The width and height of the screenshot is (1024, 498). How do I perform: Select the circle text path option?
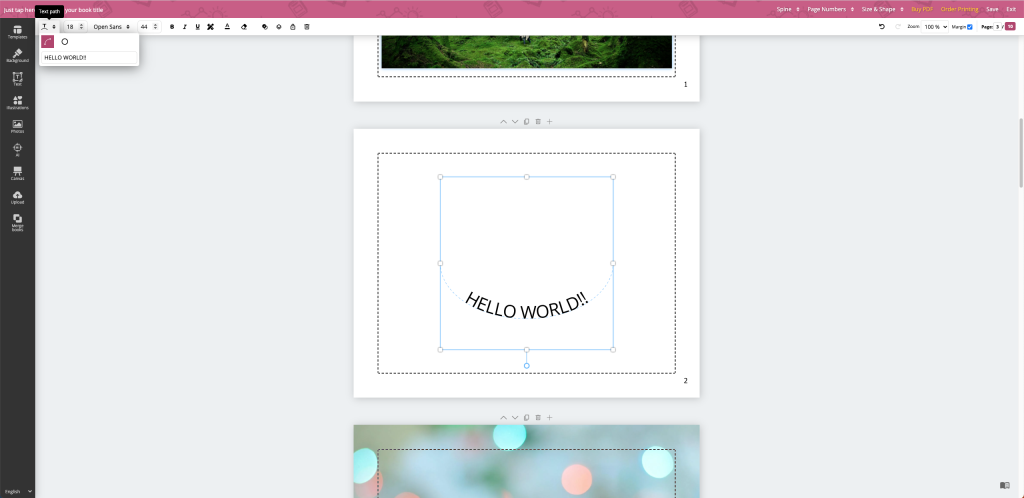pos(65,42)
